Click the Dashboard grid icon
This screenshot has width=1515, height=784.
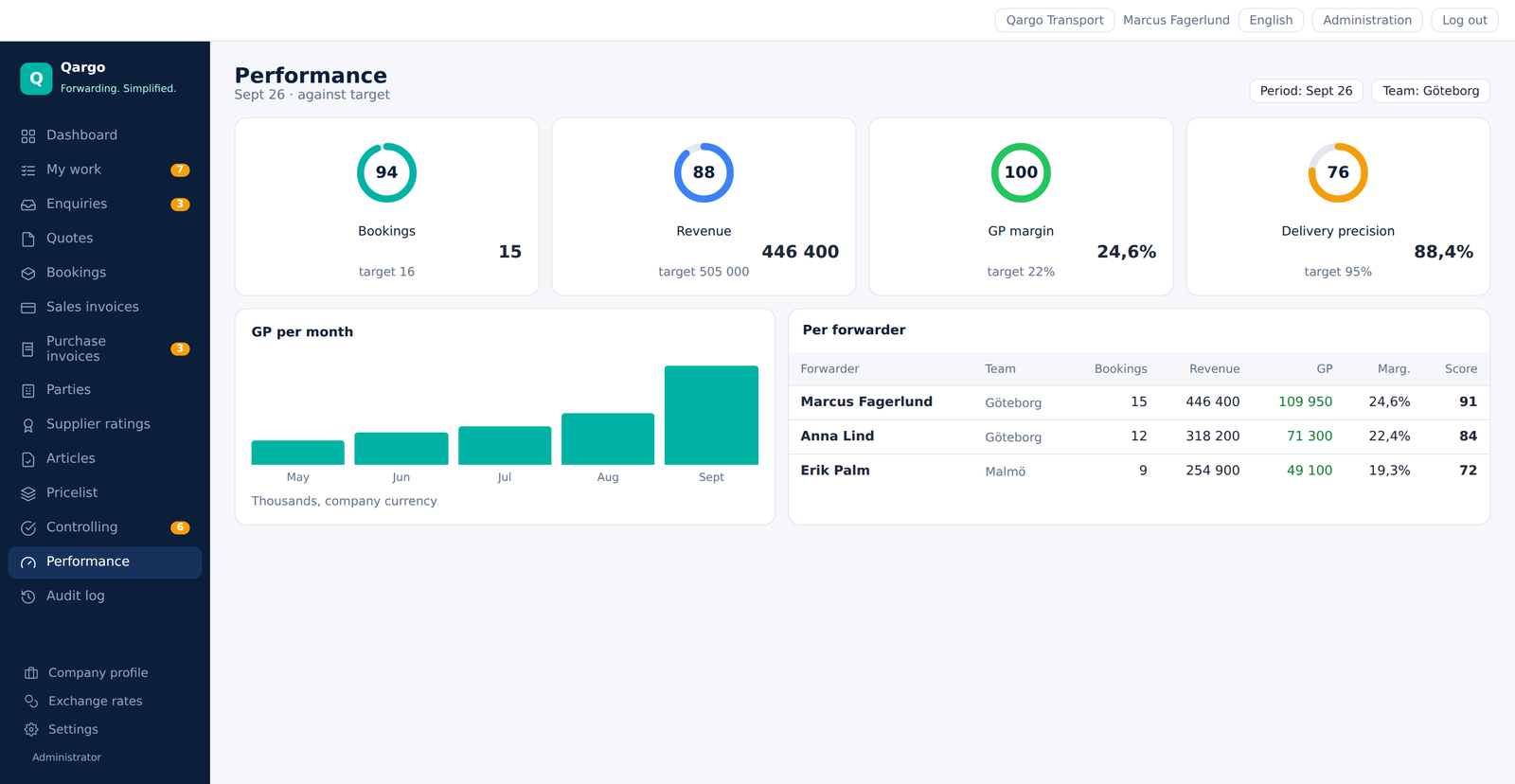coord(28,136)
